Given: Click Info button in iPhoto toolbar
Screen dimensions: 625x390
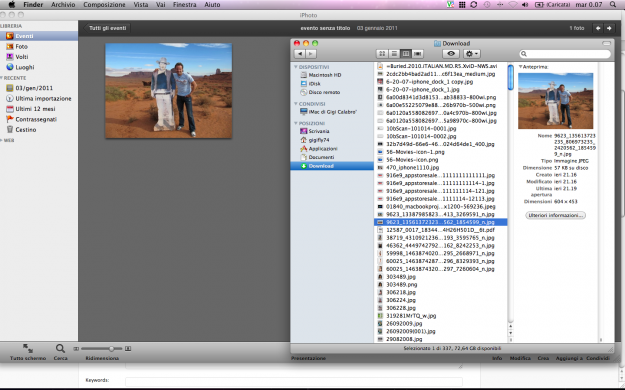Looking at the screenshot, I should coord(497,358).
